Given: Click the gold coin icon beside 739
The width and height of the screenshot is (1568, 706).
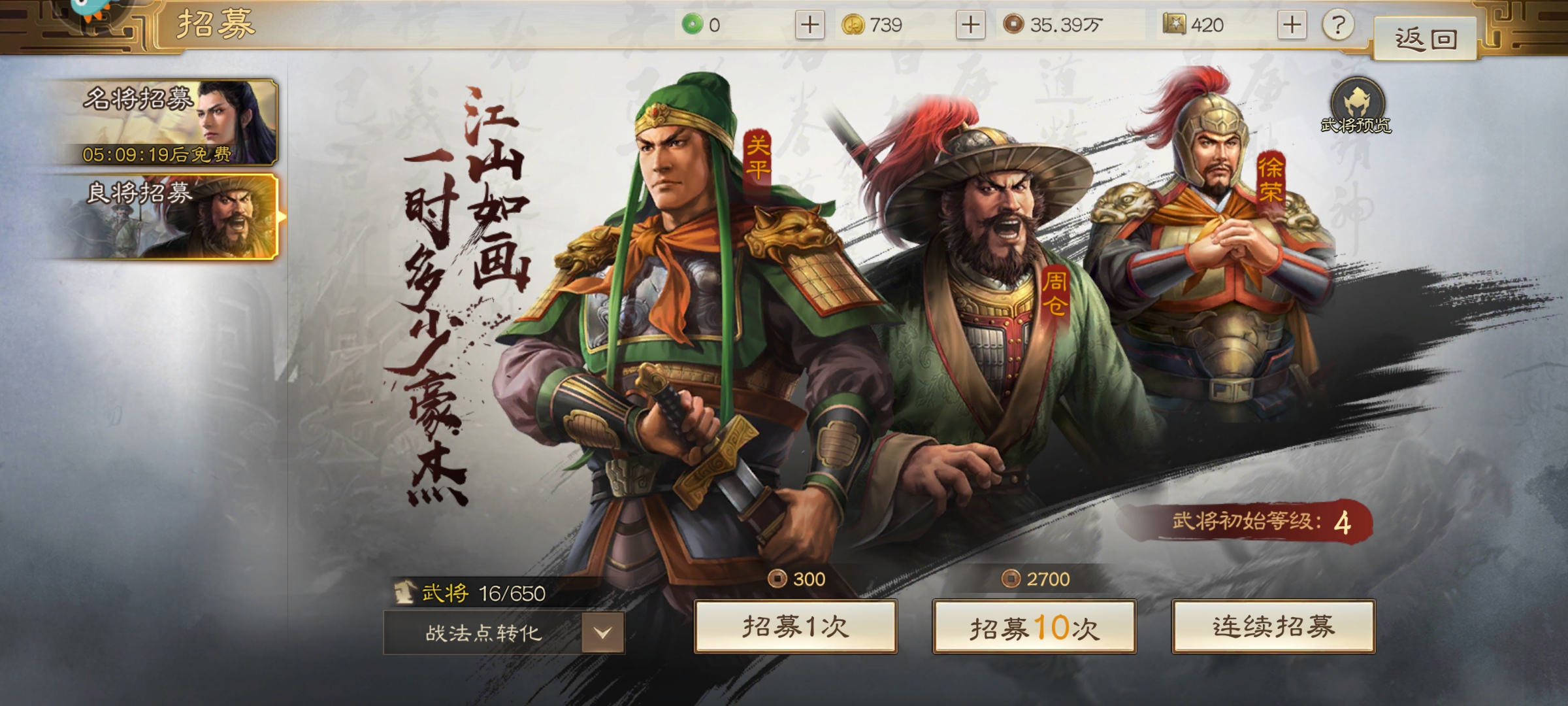Looking at the screenshot, I should pos(853,25).
